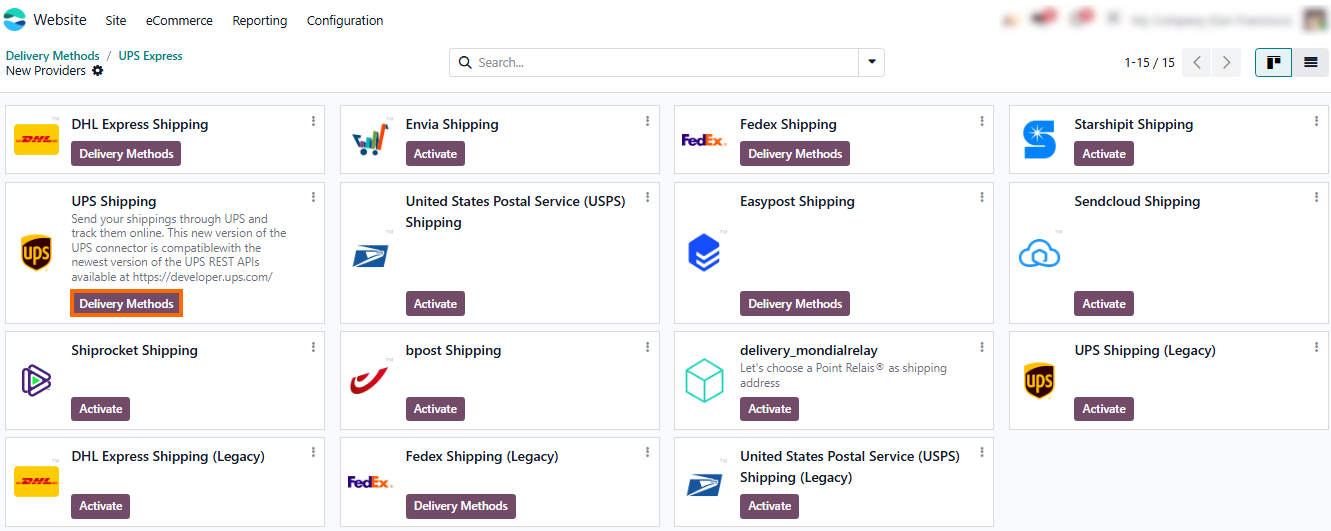Switch to kanban view
The height and width of the screenshot is (531, 1331).
click(x=1273, y=62)
